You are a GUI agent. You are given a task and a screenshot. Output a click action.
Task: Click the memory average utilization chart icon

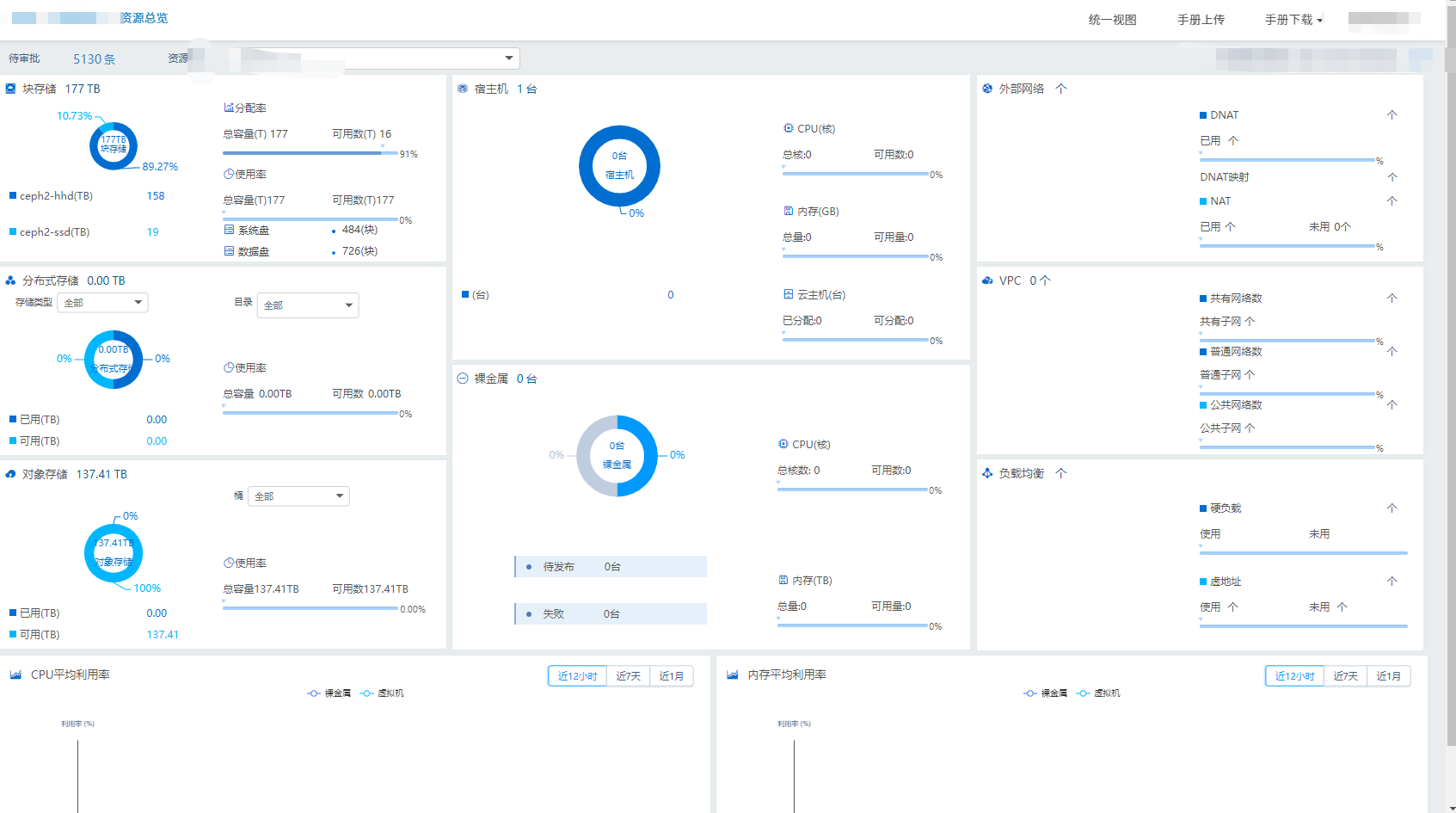click(733, 674)
